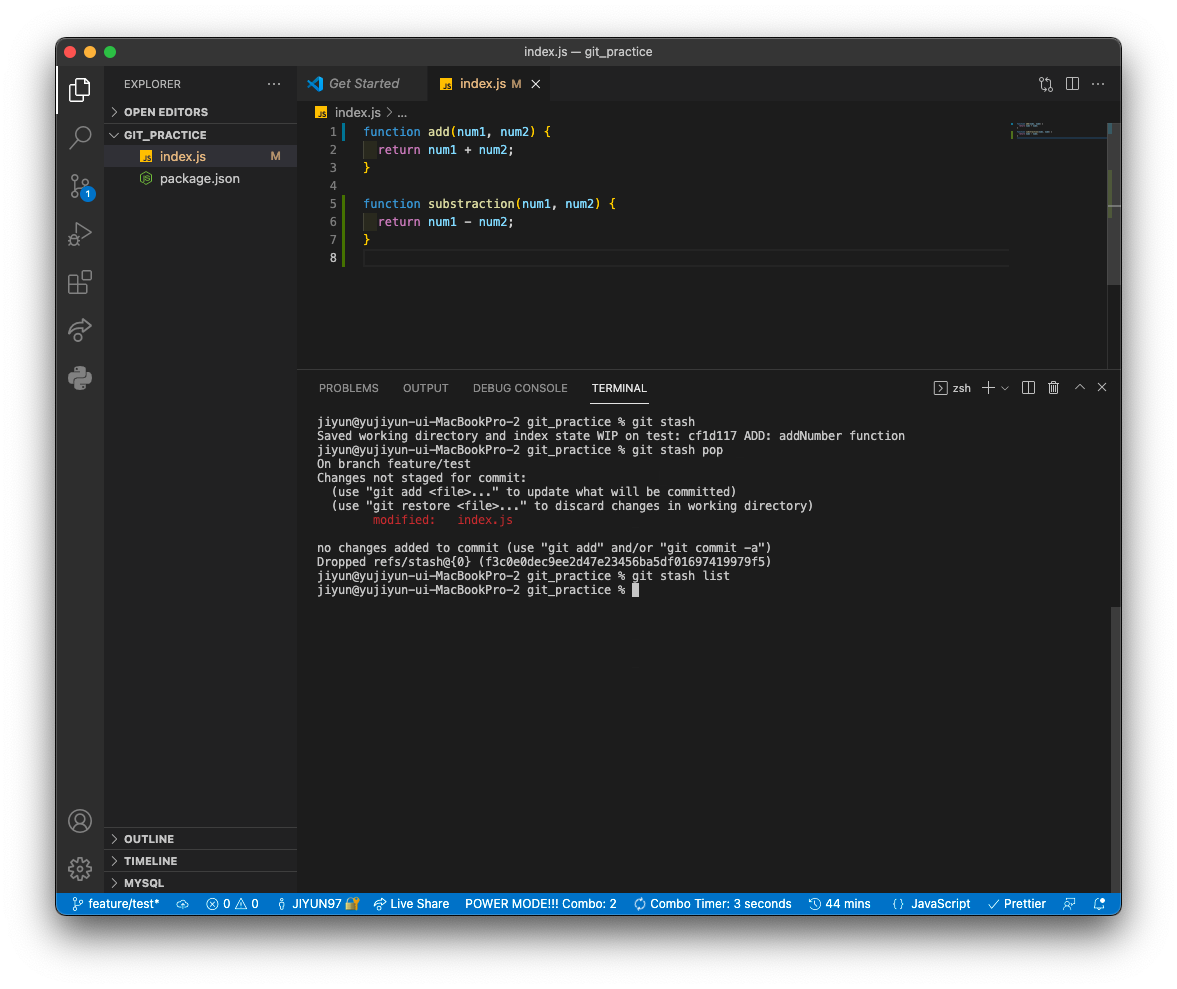
Task: Open the Extensions view
Action: click(80, 282)
